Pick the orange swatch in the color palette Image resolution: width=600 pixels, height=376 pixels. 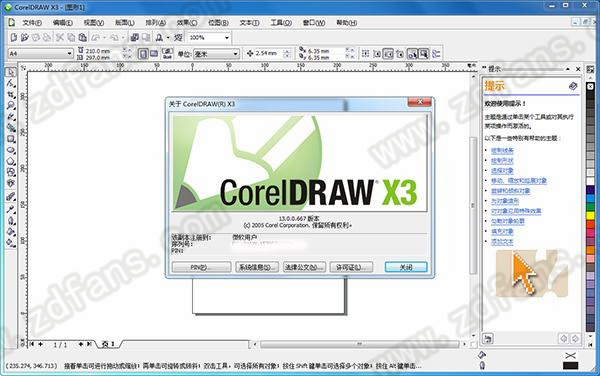[x=590, y=250]
